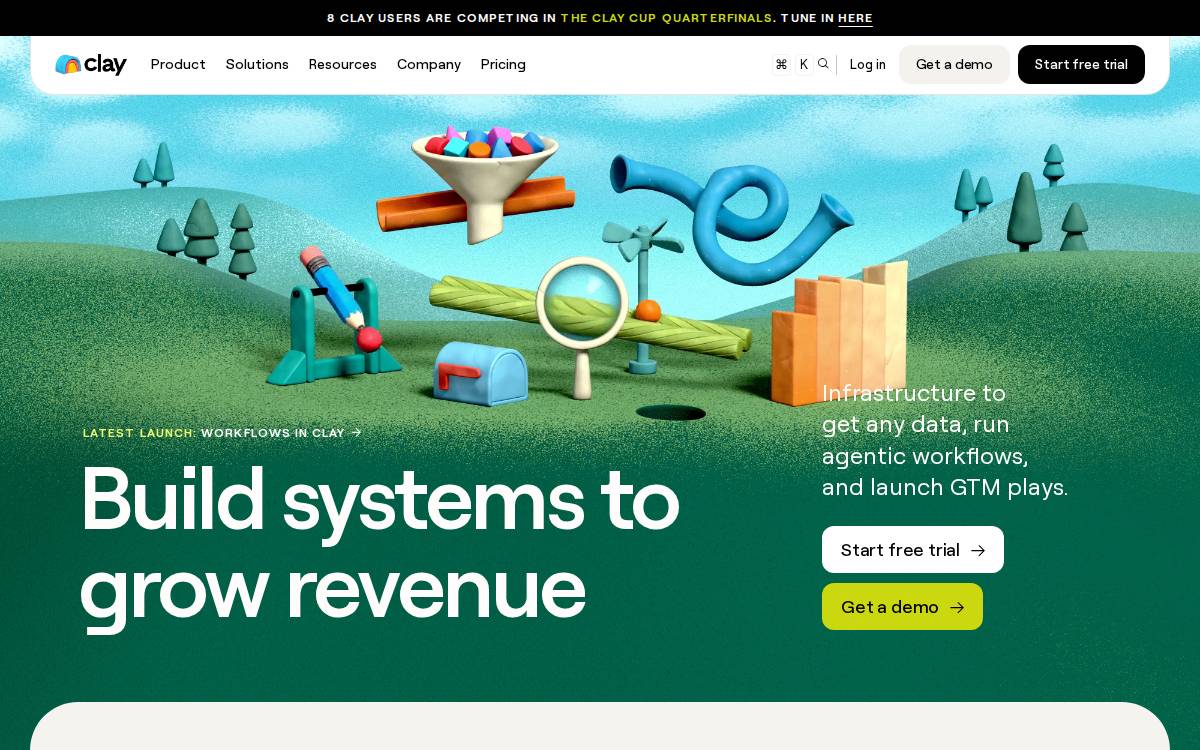Open the Resources menu

pyautogui.click(x=342, y=64)
